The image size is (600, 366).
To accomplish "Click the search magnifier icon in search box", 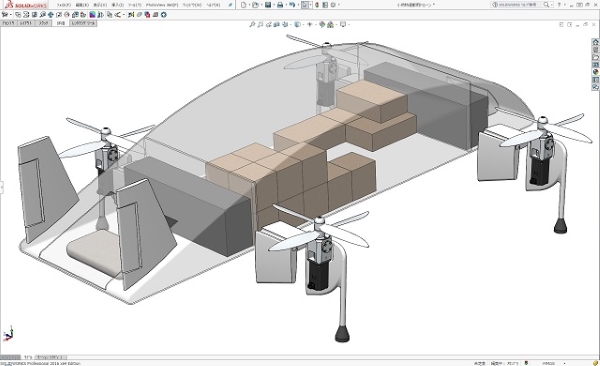I will tap(546, 5).
